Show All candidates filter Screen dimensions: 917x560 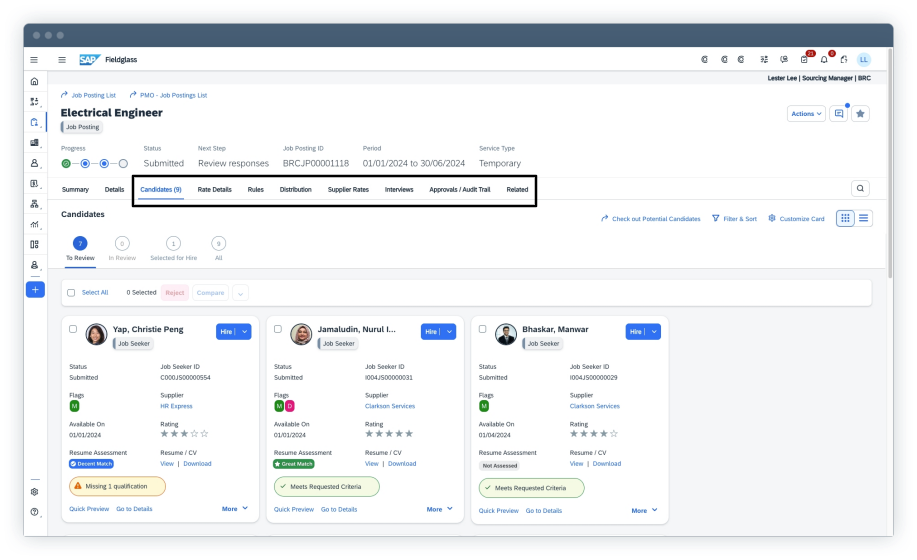point(218,249)
